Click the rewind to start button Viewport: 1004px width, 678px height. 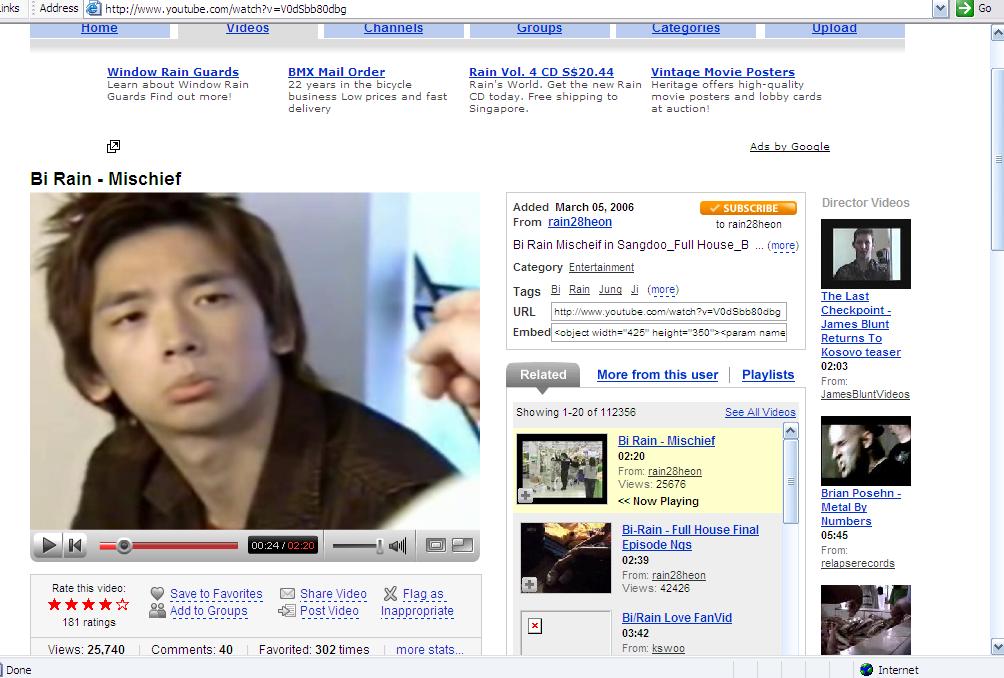(x=75, y=545)
